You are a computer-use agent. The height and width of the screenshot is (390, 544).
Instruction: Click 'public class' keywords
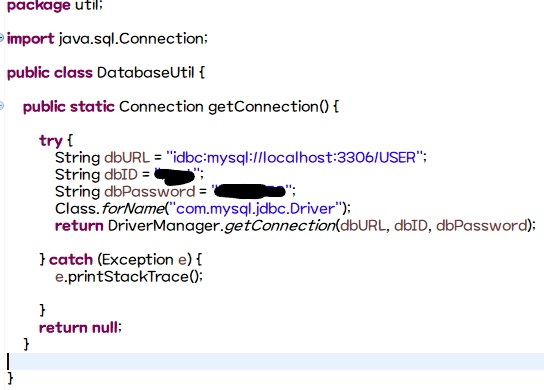tap(50, 73)
